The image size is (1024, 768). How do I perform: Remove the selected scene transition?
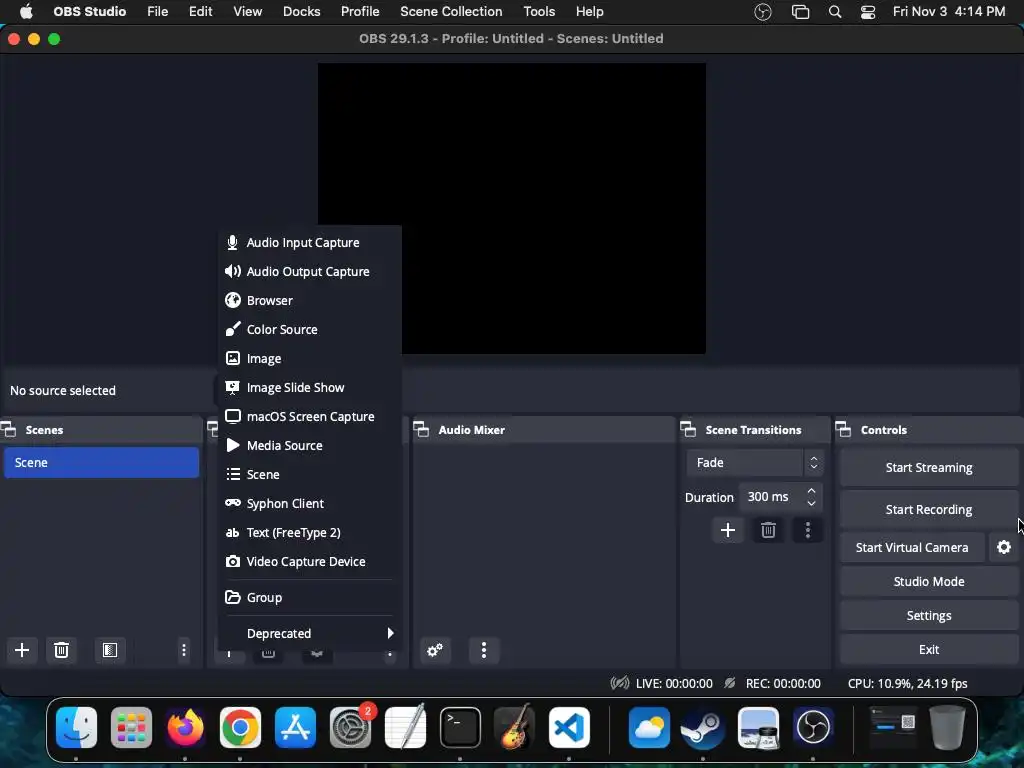[x=768, y=530]
